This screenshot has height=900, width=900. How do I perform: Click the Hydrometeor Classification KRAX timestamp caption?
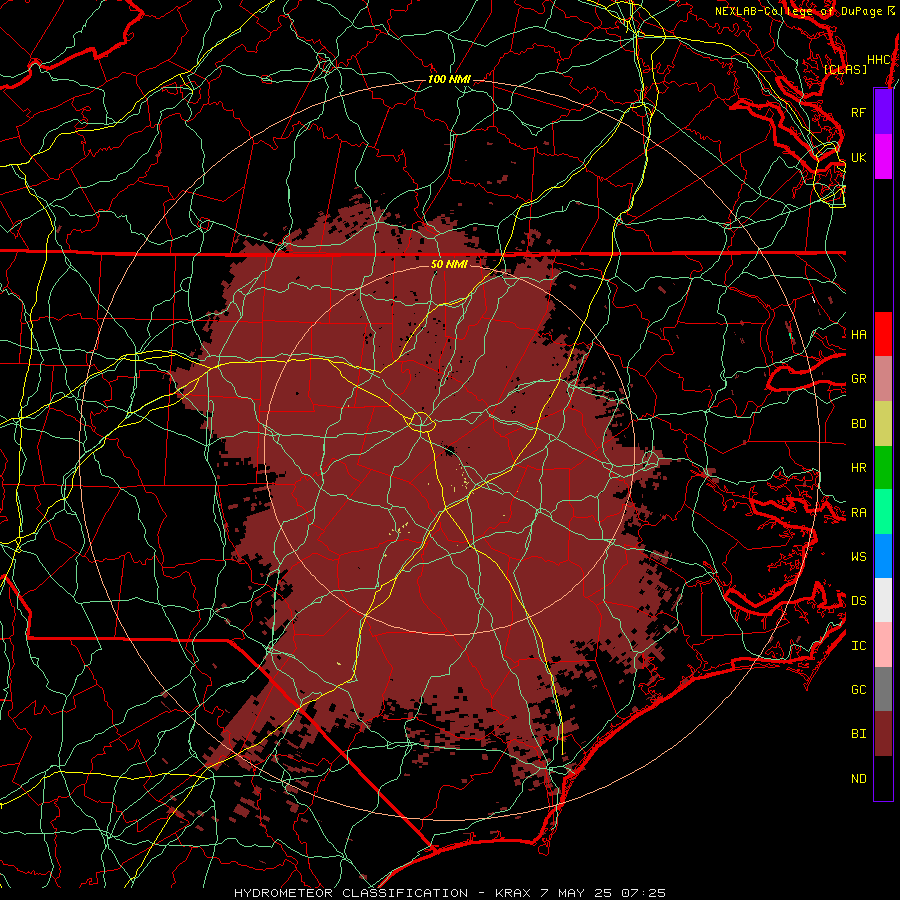(x=450, y=893)
